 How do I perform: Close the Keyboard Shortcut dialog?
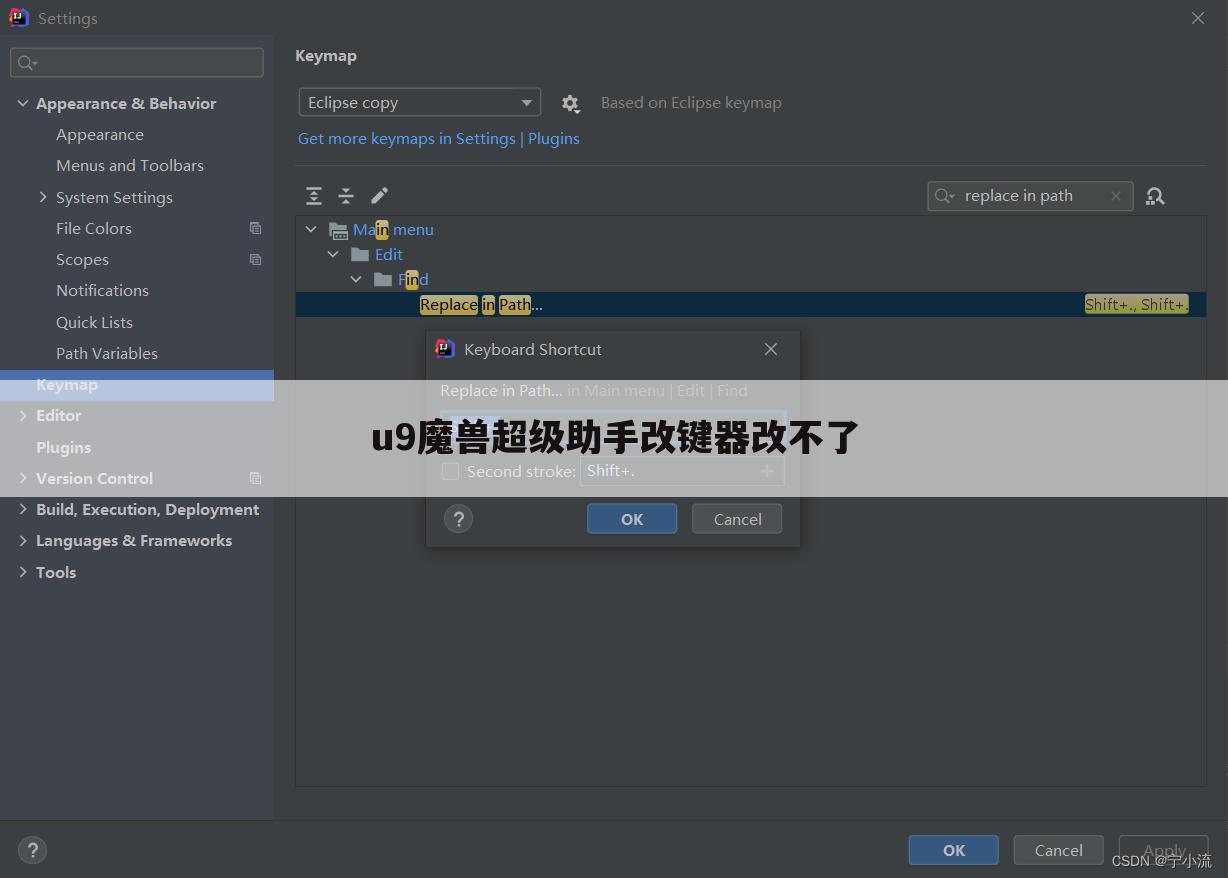click(x=770, y=349)
